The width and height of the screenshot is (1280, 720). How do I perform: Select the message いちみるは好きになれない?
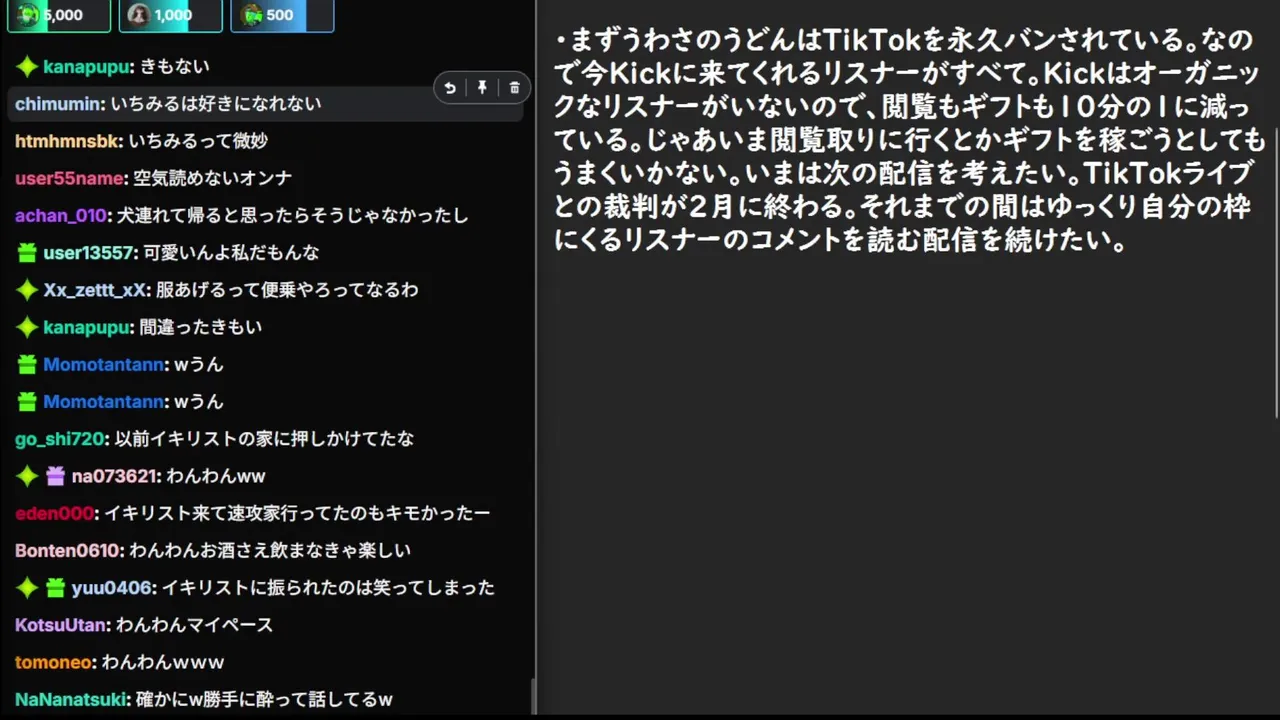216,104
